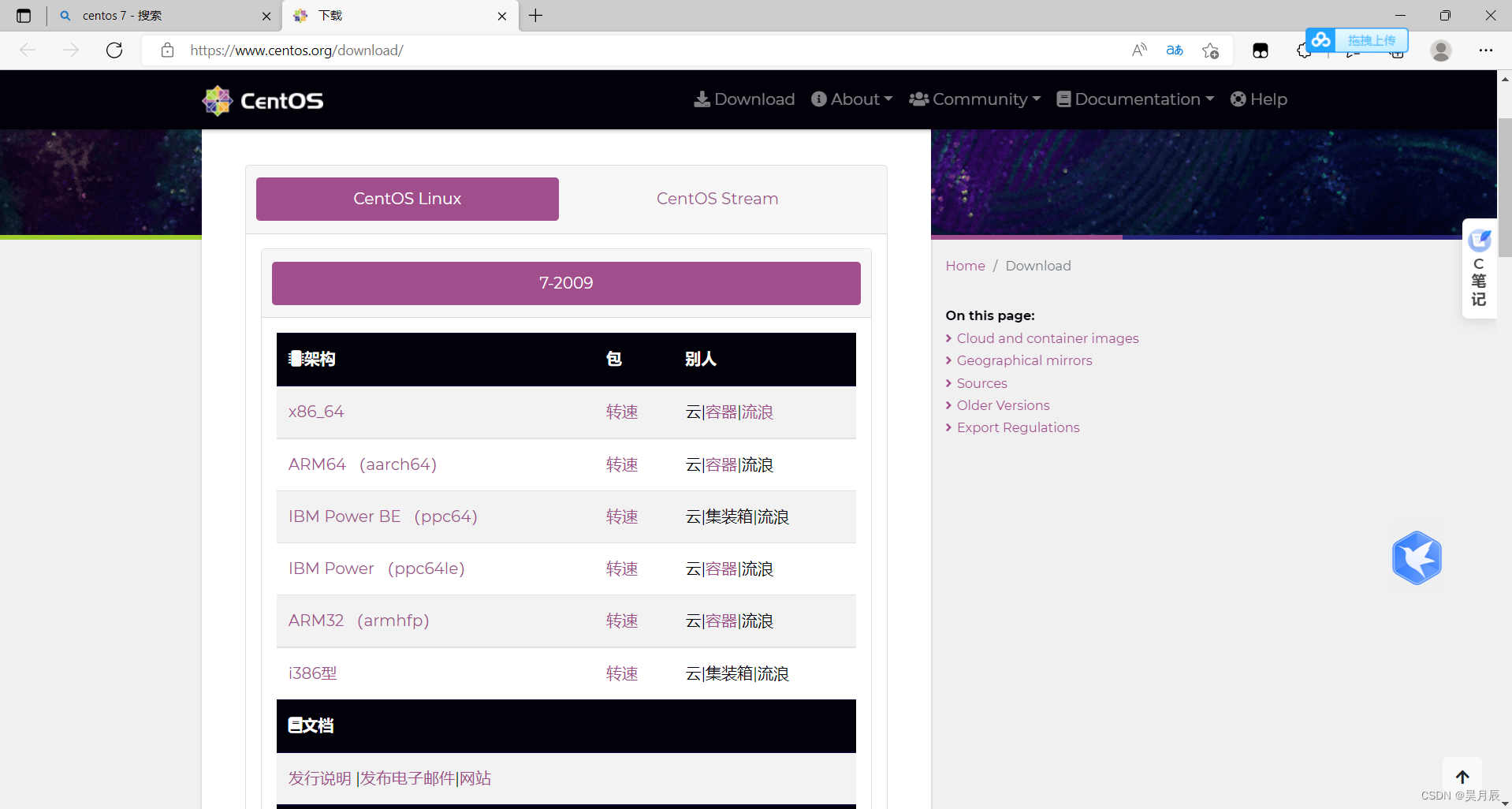Open the x86_64 architecture link
The height and width of the screenshot is (809, 1512).
pos(316,412)
